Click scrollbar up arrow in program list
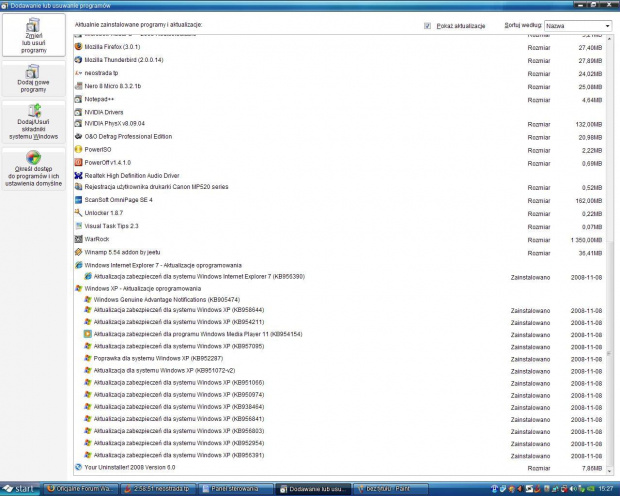 click(609, 39)
